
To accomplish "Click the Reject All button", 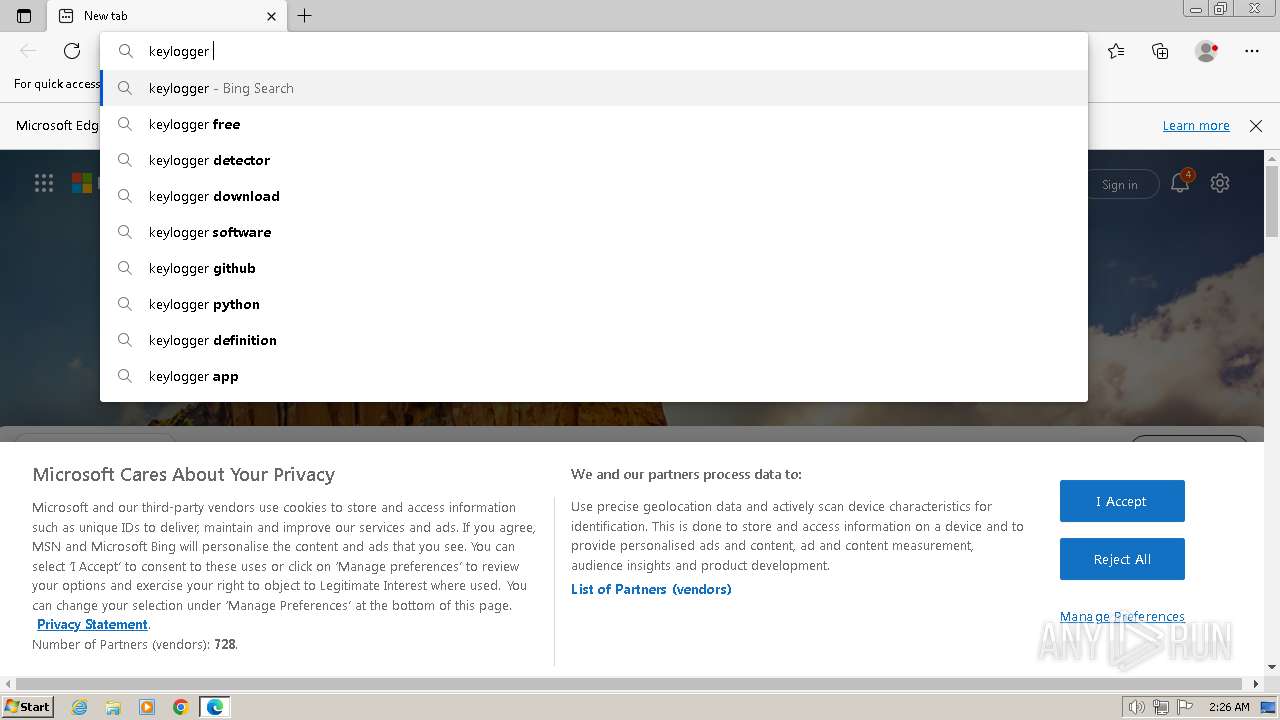I will click(1122, 559).
